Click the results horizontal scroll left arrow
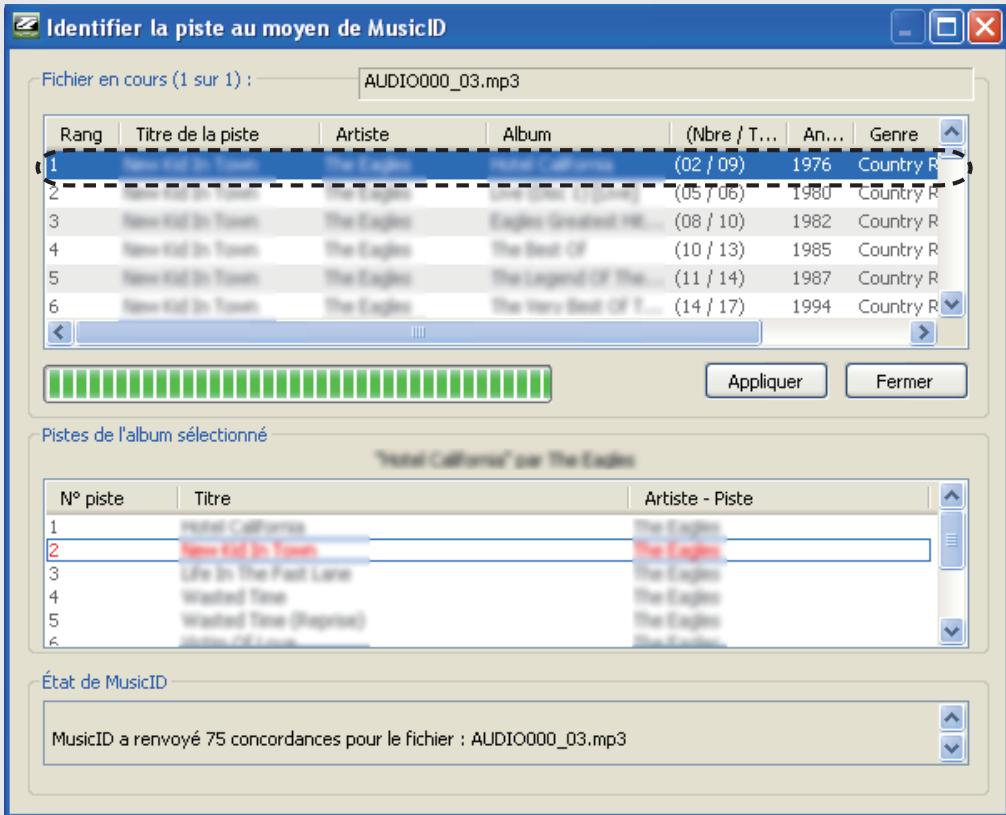1006x815 pixels. point(60,332)
